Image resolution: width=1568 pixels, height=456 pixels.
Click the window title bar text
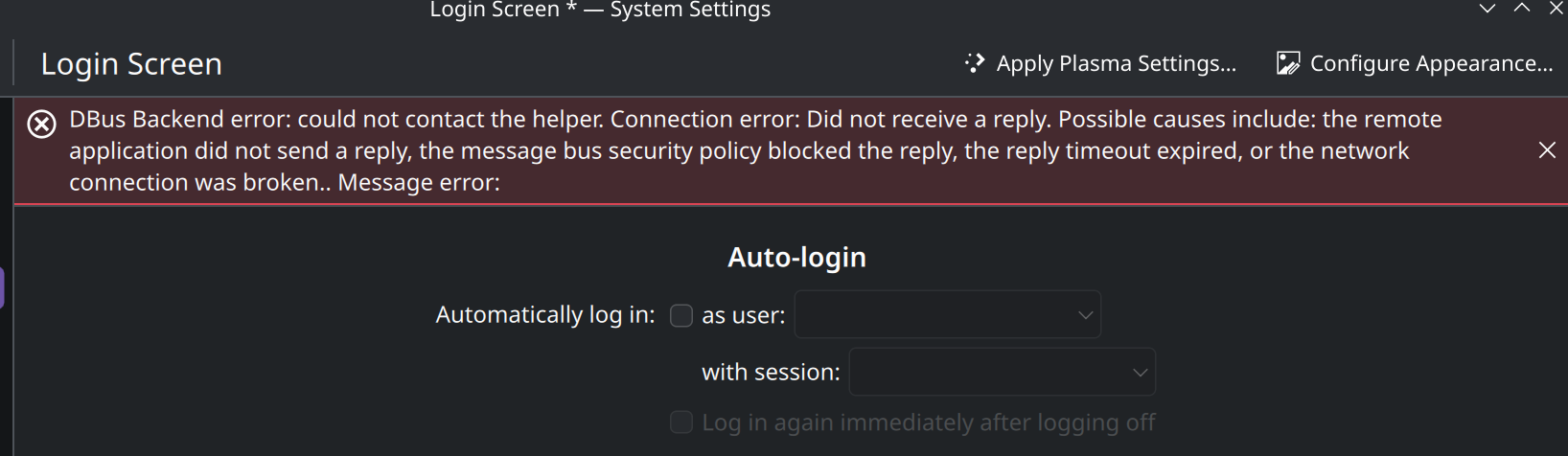600,10
